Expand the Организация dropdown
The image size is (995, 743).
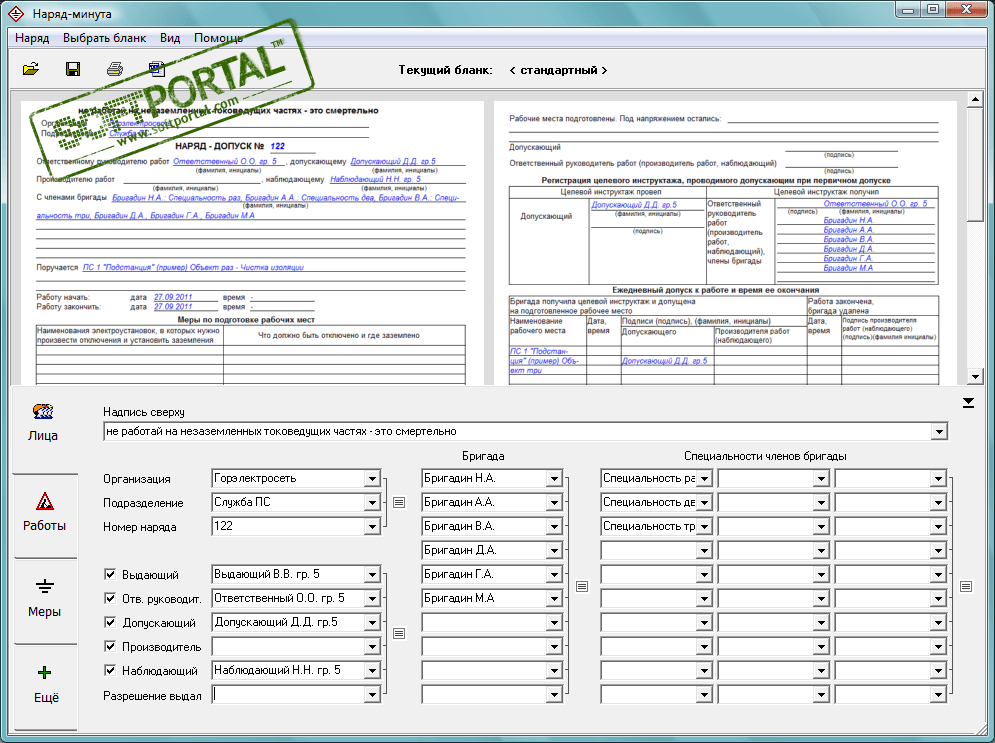click(x=372, y=479)
